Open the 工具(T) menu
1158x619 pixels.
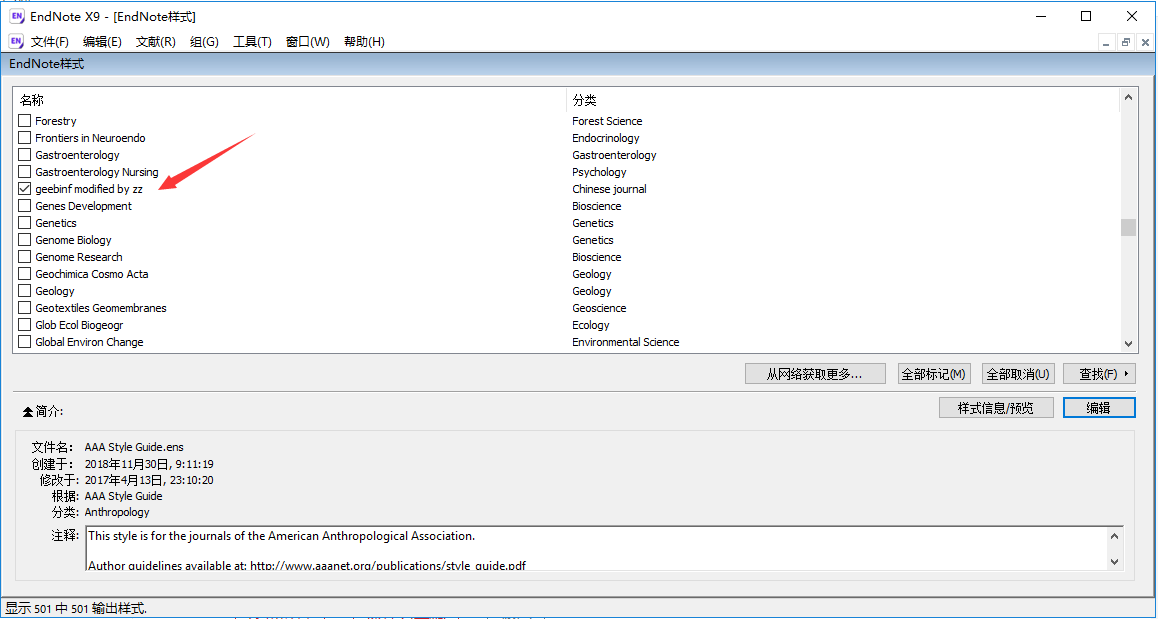coord(252,42)
